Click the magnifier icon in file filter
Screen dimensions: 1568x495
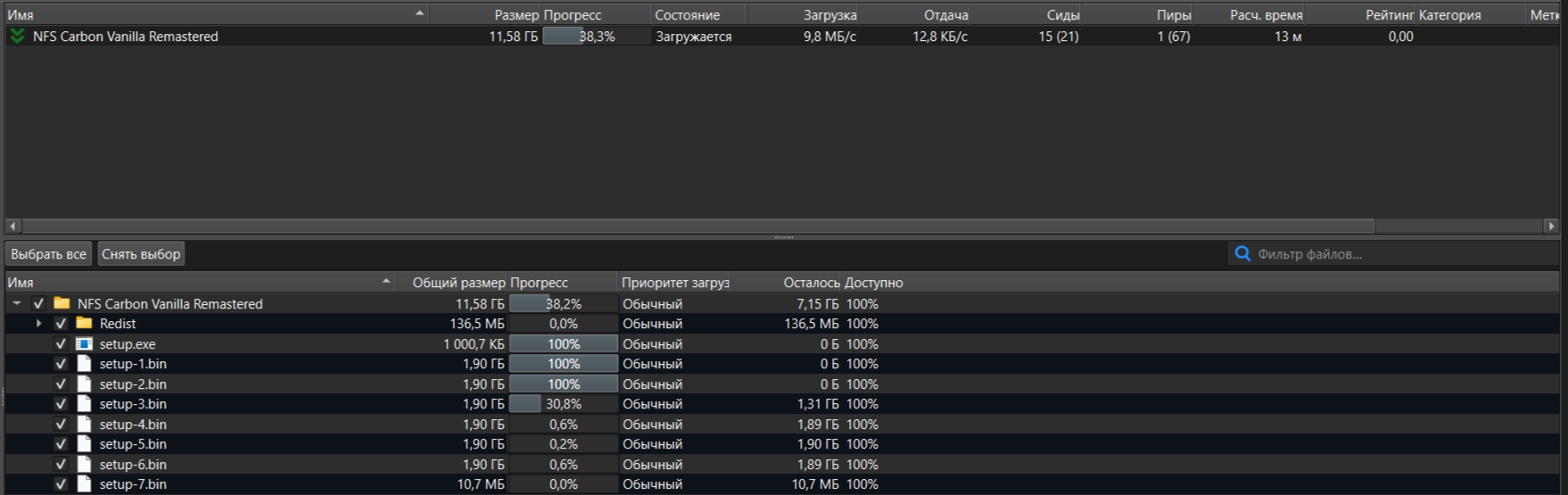click(x=1242, y=254)
